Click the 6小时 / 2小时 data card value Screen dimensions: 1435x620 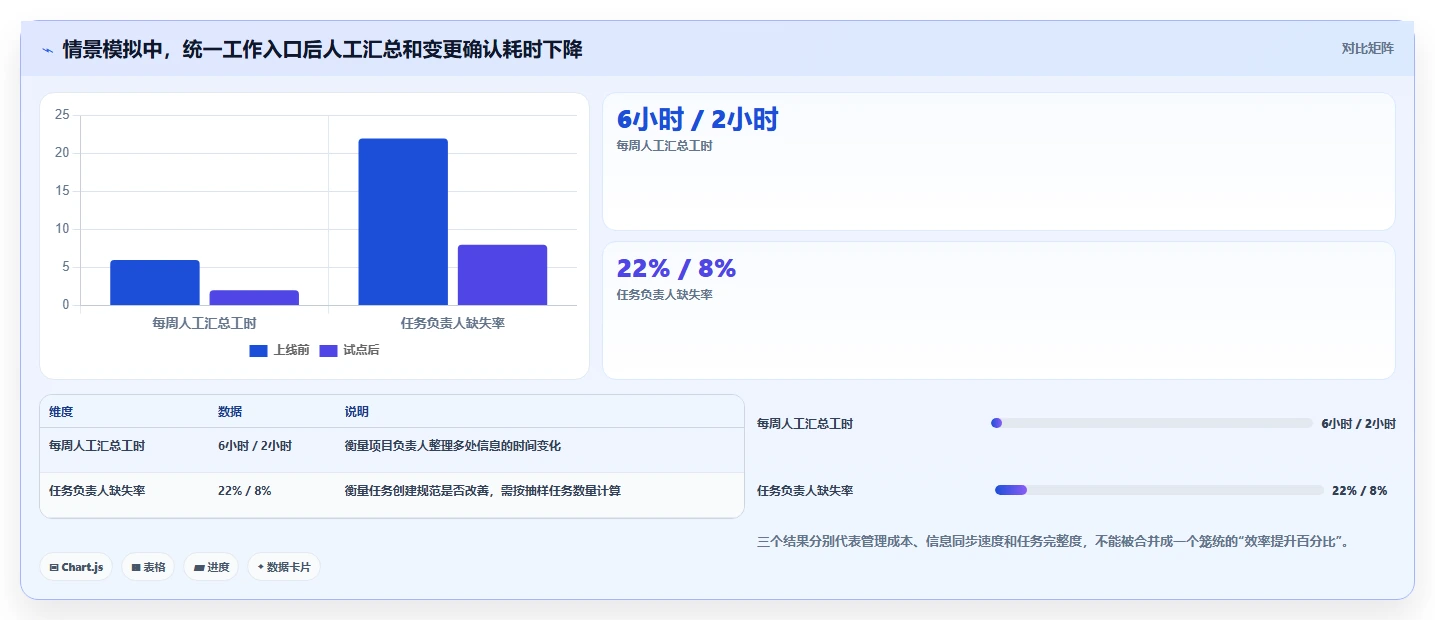697,120
